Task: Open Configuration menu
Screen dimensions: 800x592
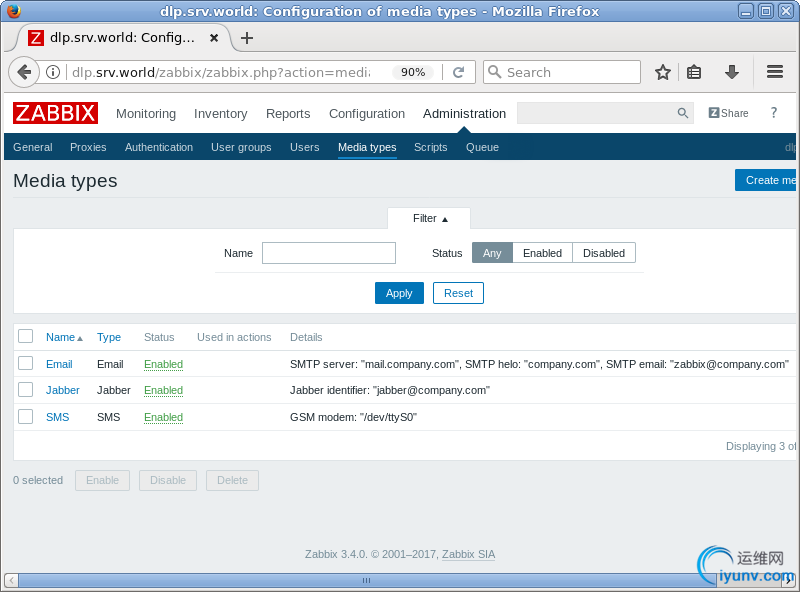Action: point(367,113)
